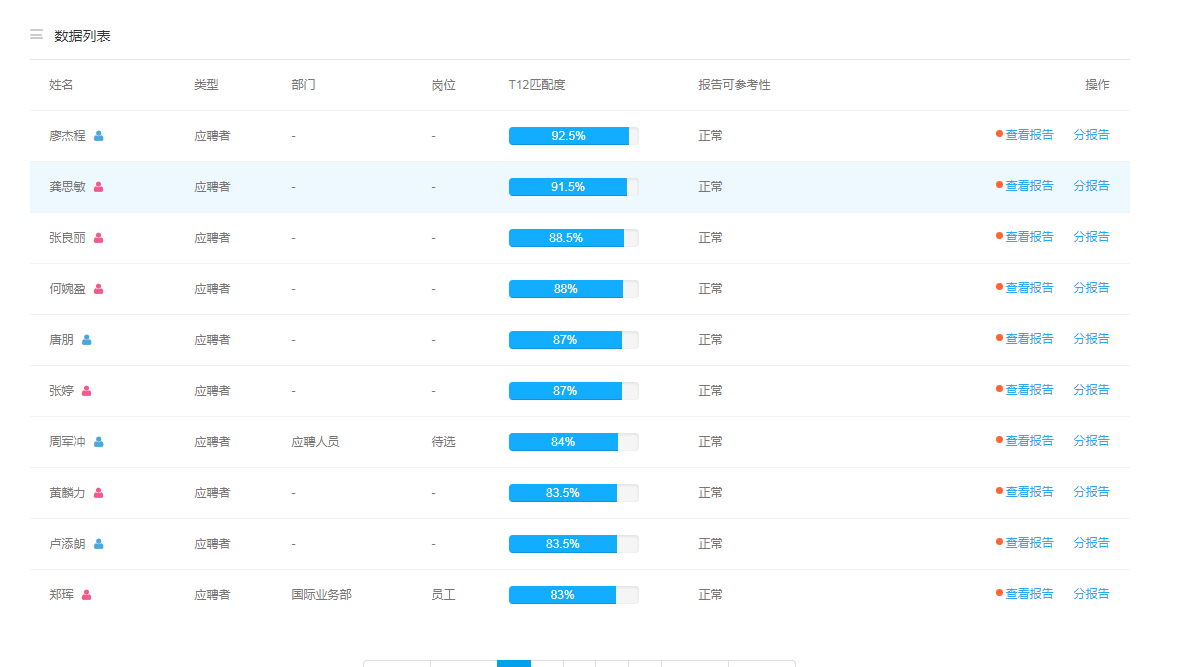Viewport: 1179px width, 667px height.
Task: Click the pink person icon next to 黄麟力
Action: coord(99,493)
